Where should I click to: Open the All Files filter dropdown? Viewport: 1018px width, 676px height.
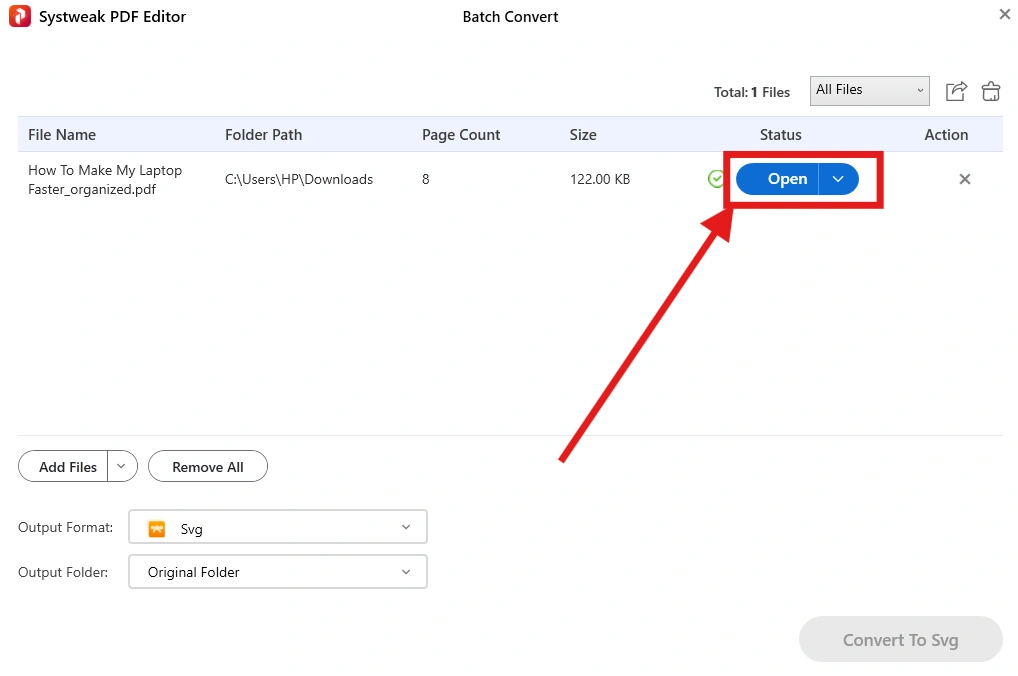point(868,90)
